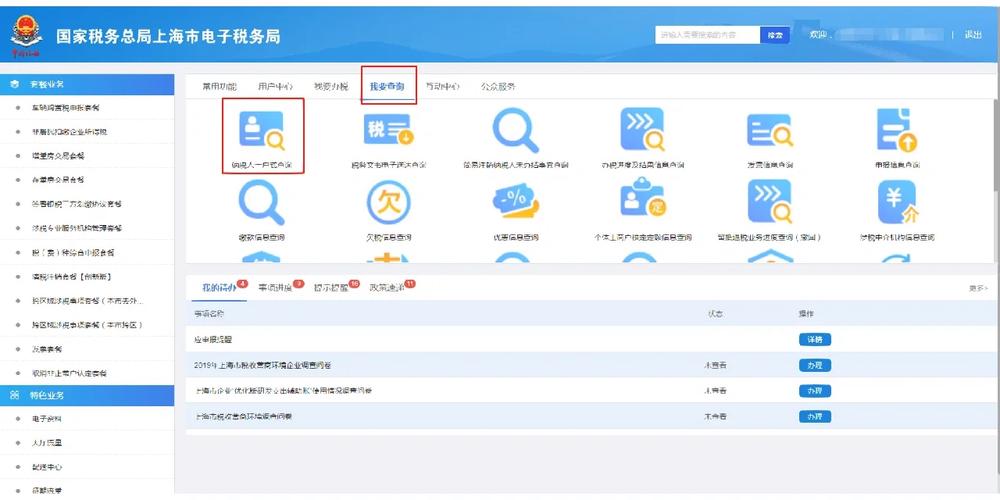1000x500 pixels.
Task: Open 发票信息查询 invoice query icon
Action: [x=770, y=130]
